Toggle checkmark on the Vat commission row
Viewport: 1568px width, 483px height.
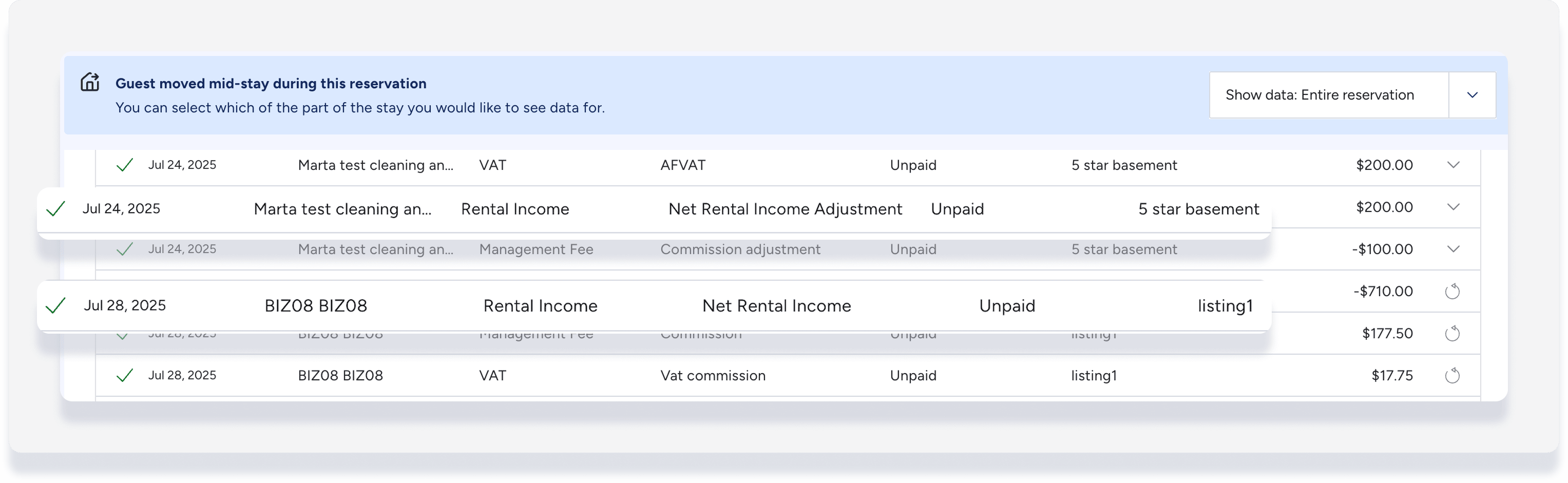tap(124, 375)
